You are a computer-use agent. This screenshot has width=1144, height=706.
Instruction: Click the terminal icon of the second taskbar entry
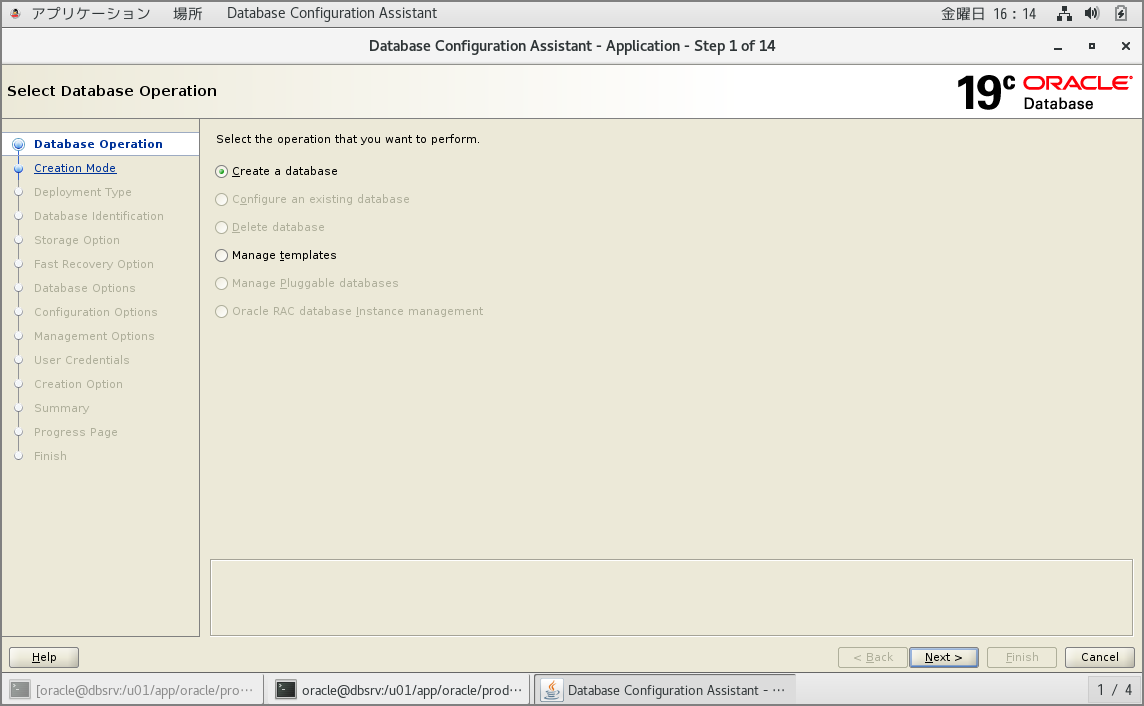click(286, 689)
